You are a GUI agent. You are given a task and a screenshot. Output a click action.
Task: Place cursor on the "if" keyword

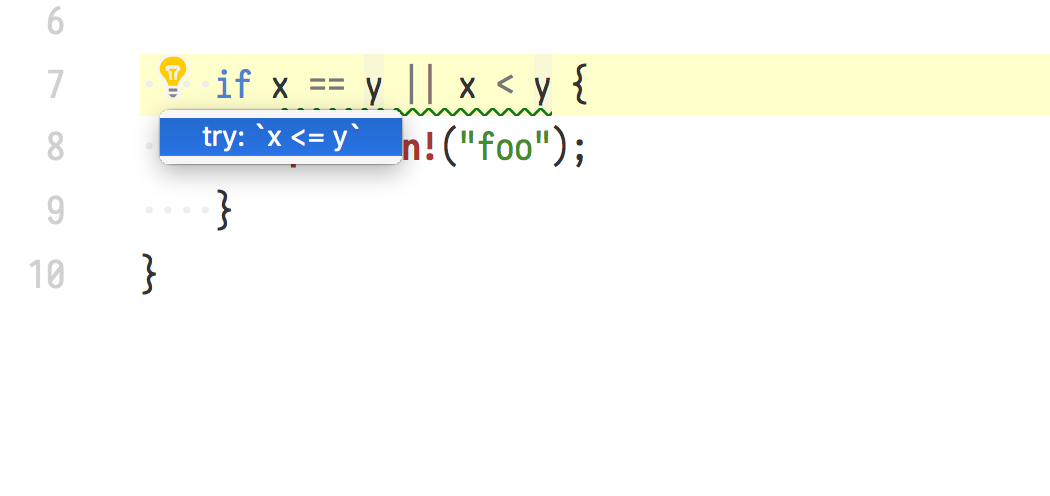234,85
